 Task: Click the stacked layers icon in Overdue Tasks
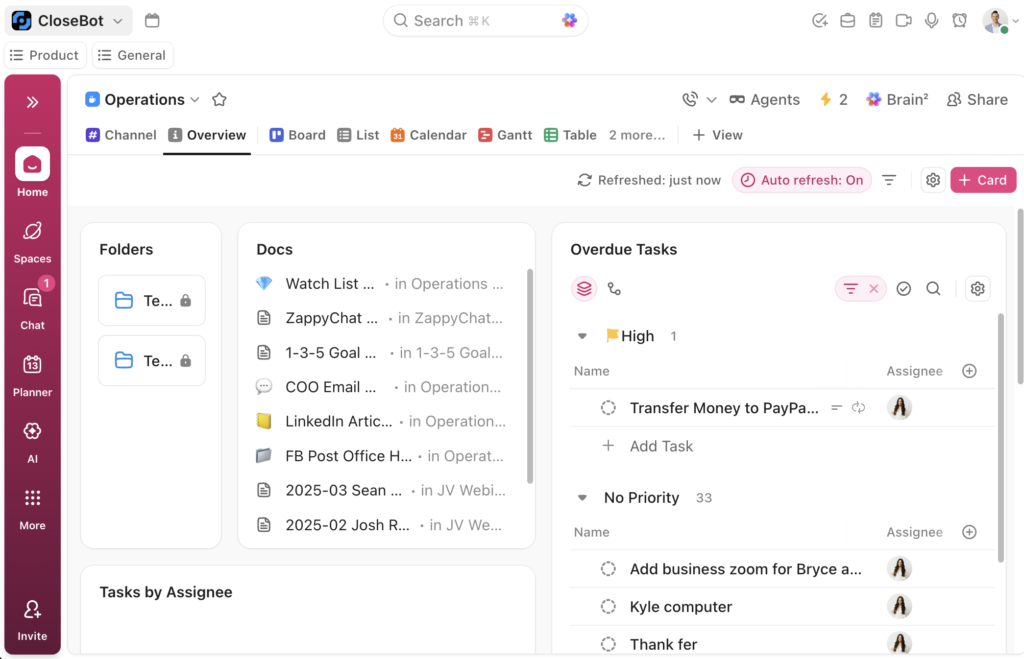[584, 289]
